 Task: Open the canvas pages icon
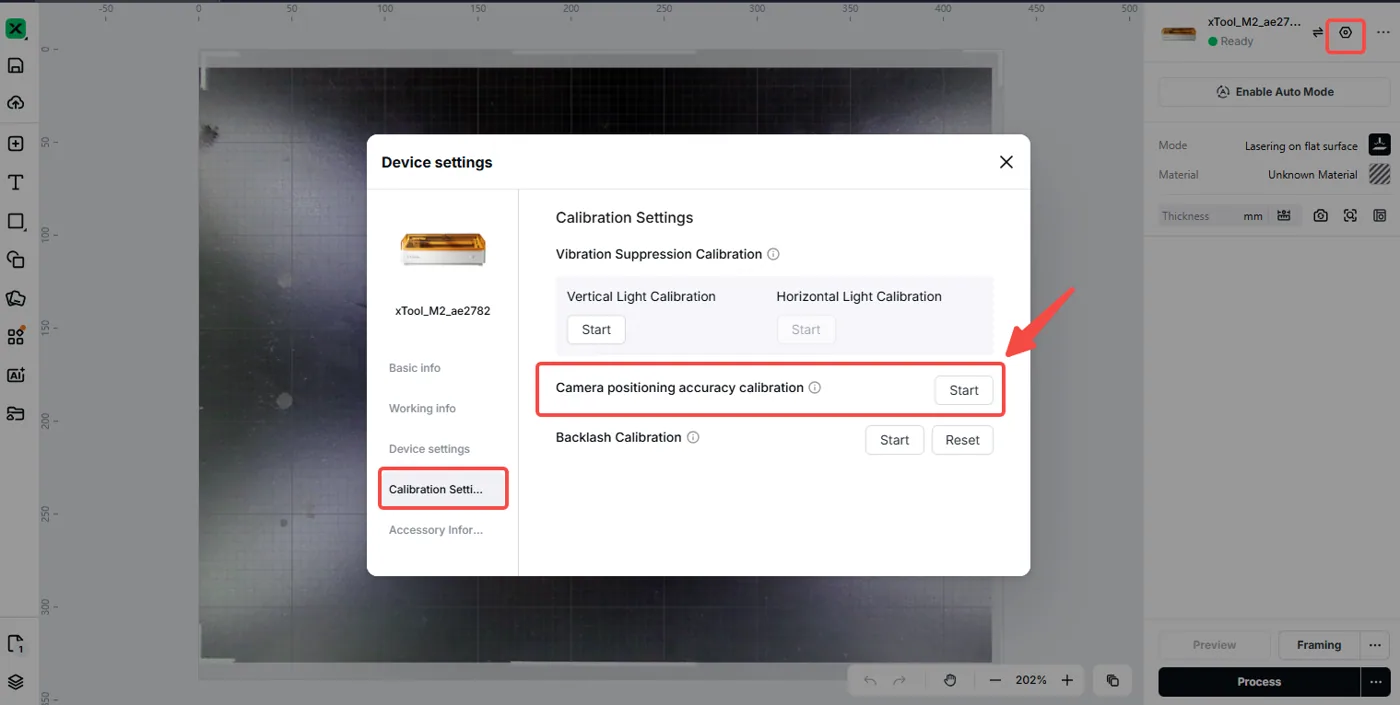coord(15,643)
